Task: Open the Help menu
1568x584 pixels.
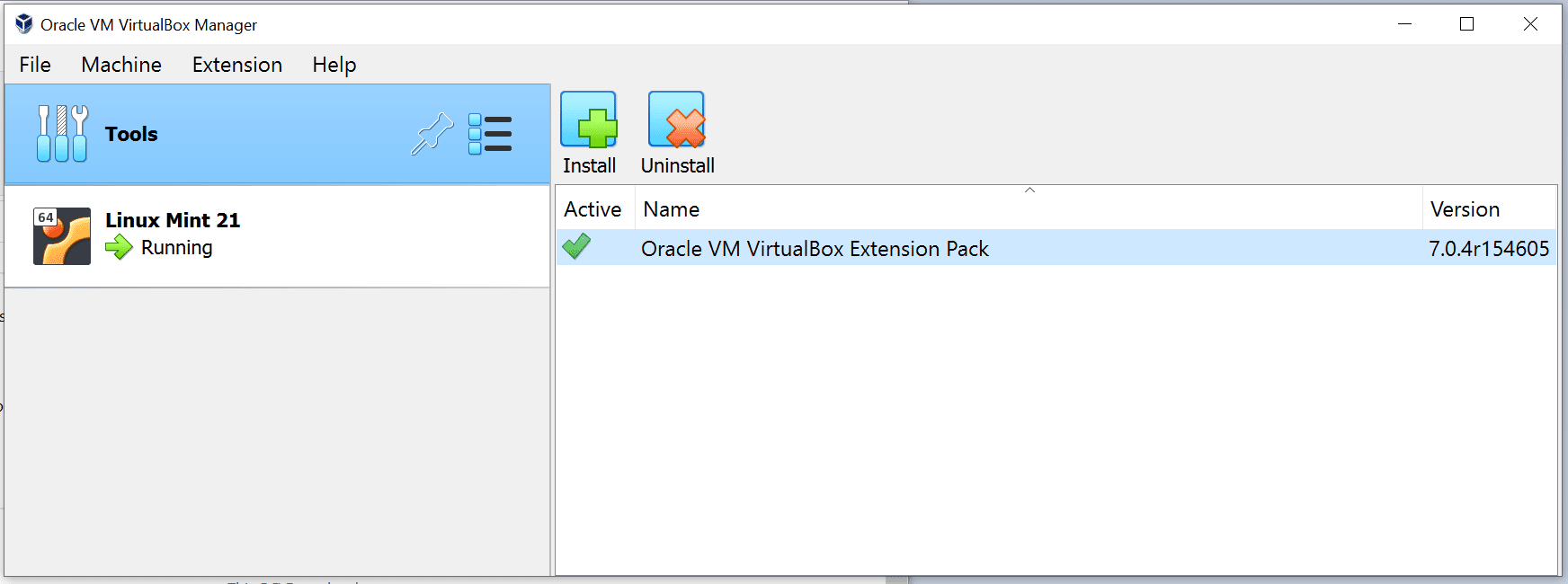Action: [x=334, y=65]
